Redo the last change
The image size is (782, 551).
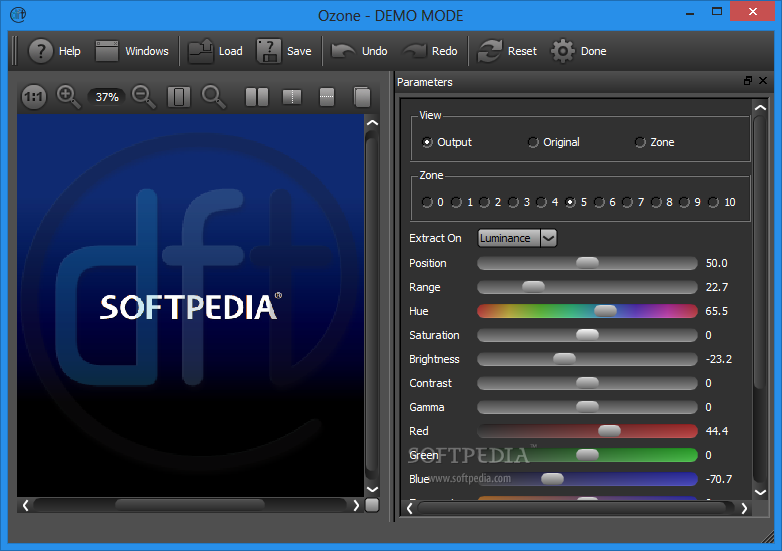coord(430,51)
